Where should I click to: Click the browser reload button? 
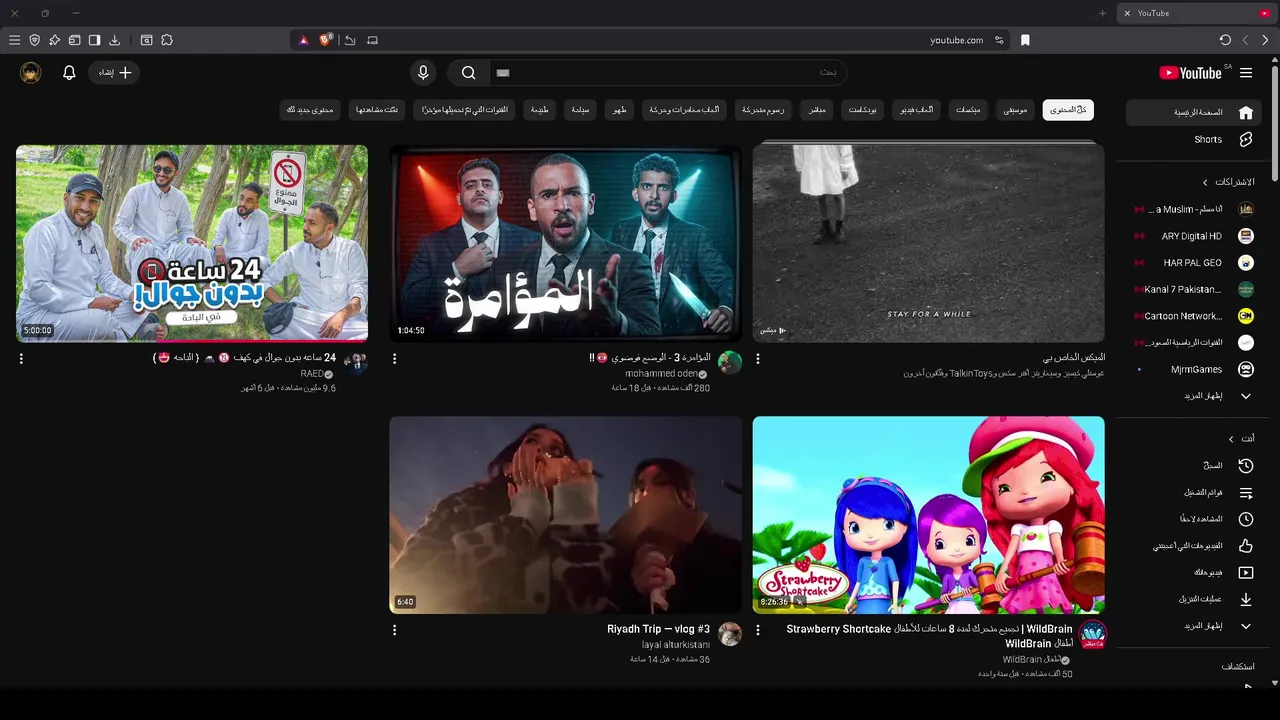pyautogui.click(x=1225, y=40)
